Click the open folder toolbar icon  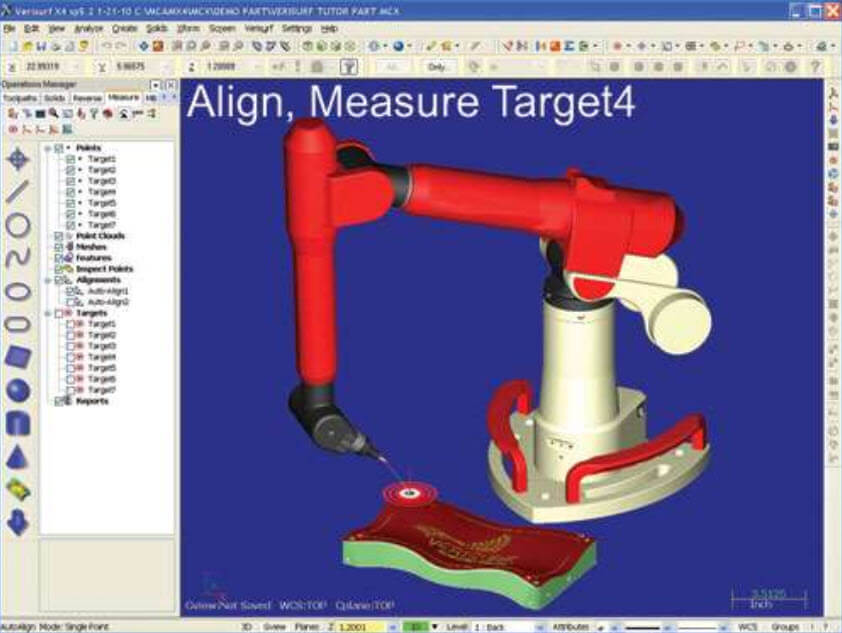coord(28,47)
